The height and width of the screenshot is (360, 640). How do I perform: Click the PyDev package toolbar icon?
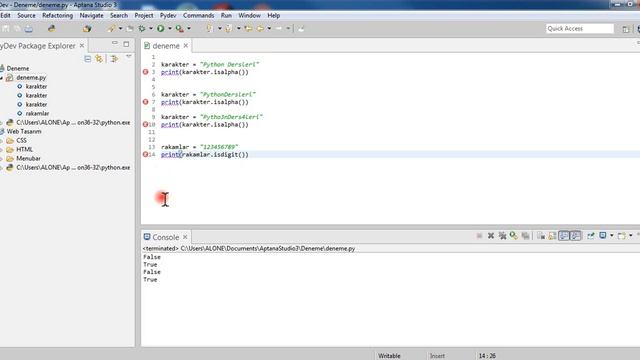pyautogui.click(x=87, y=29)
